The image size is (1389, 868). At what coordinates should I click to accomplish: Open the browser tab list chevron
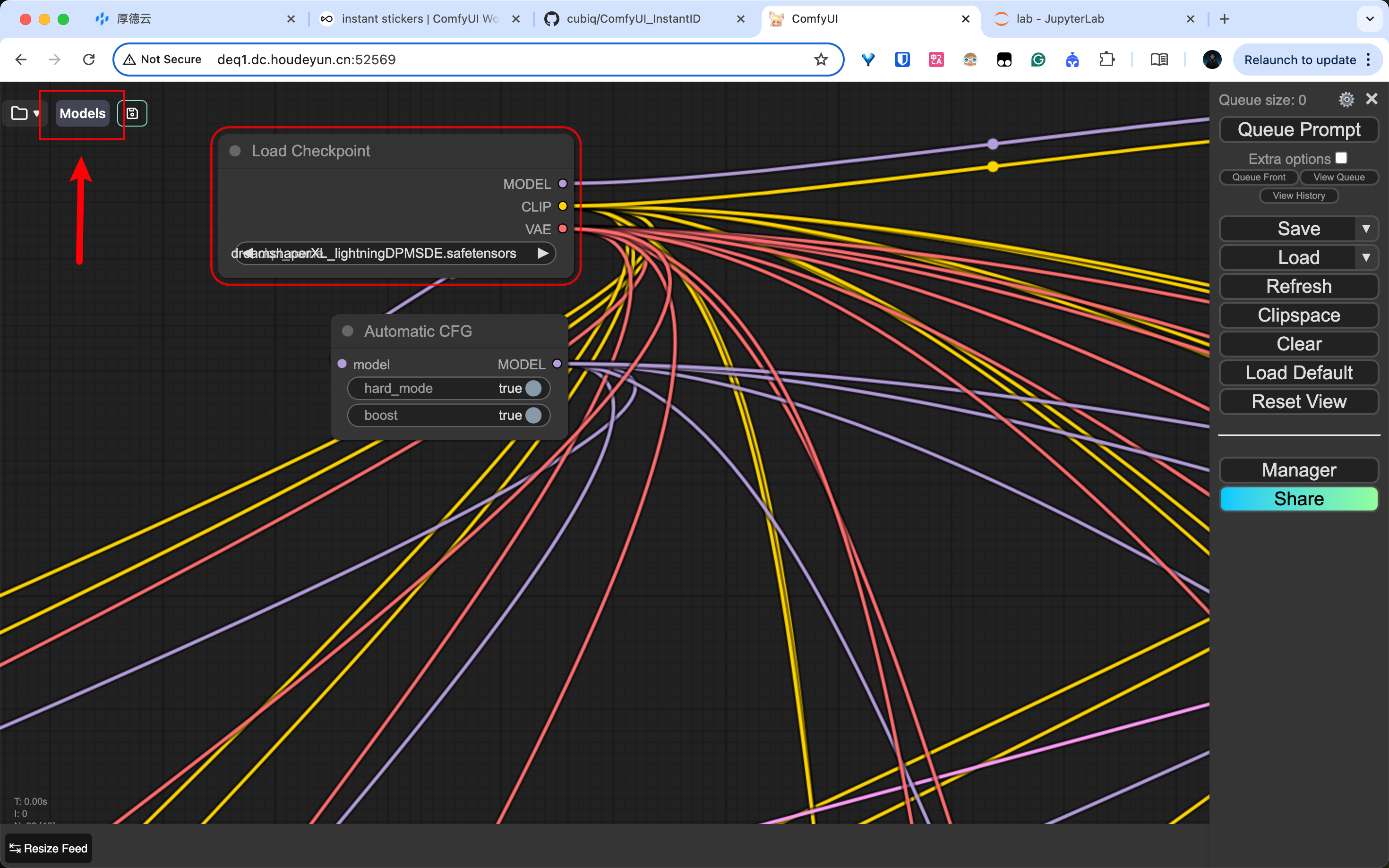point(1370,19)
